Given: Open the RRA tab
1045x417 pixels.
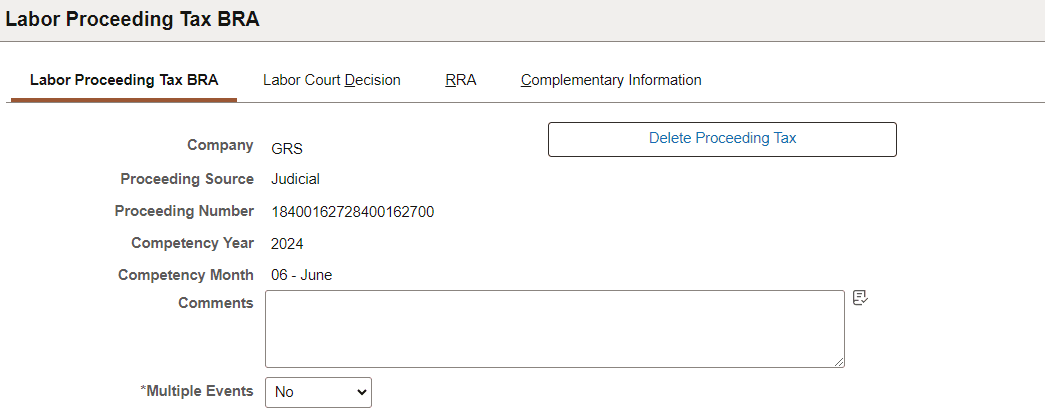Looking at the screenshot, I should [461, 80].
